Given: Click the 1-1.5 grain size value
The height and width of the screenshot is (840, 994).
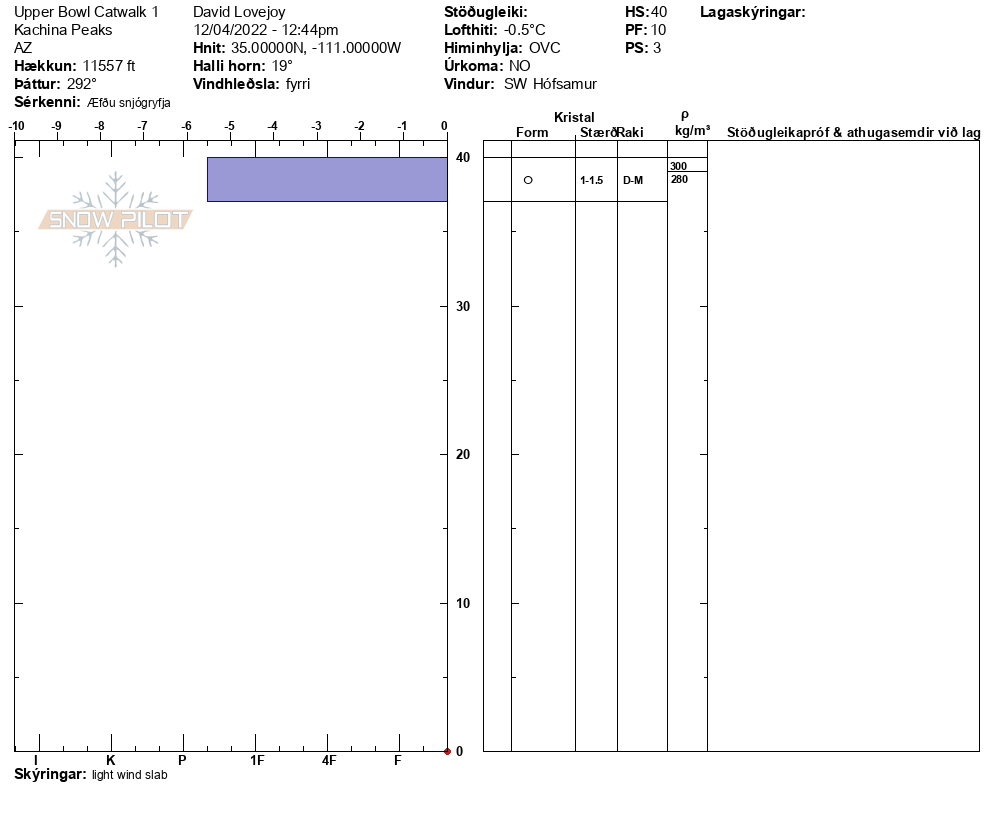Looking at the screenshot, I should coord(591,180).
